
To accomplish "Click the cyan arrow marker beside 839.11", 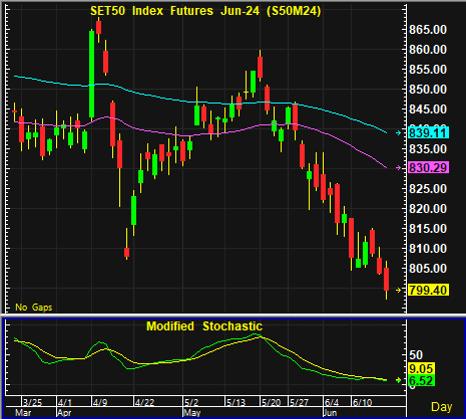I will (399, 133).
